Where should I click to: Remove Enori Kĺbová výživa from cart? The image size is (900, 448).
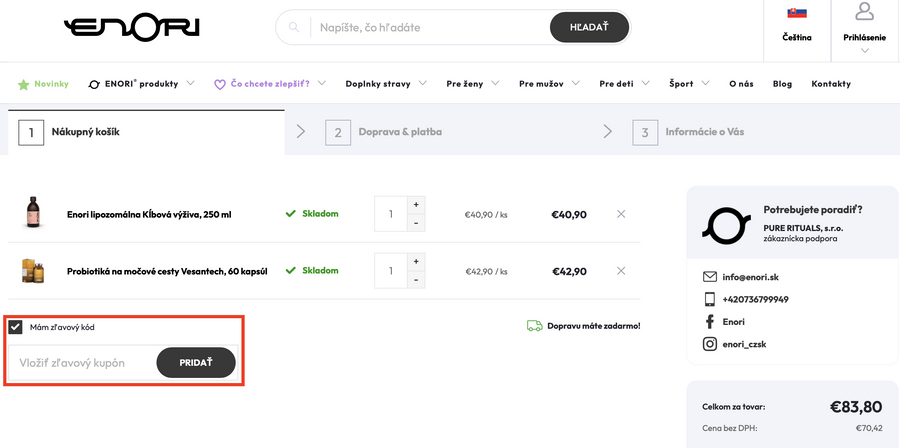pos(621,214)
